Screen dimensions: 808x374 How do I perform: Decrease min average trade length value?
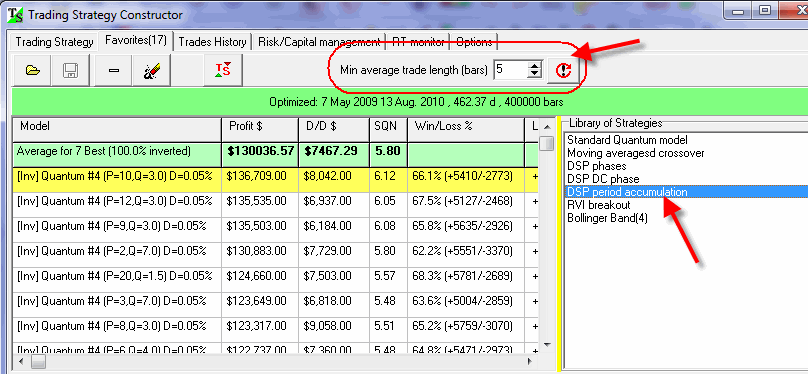(x=534, y=74)
